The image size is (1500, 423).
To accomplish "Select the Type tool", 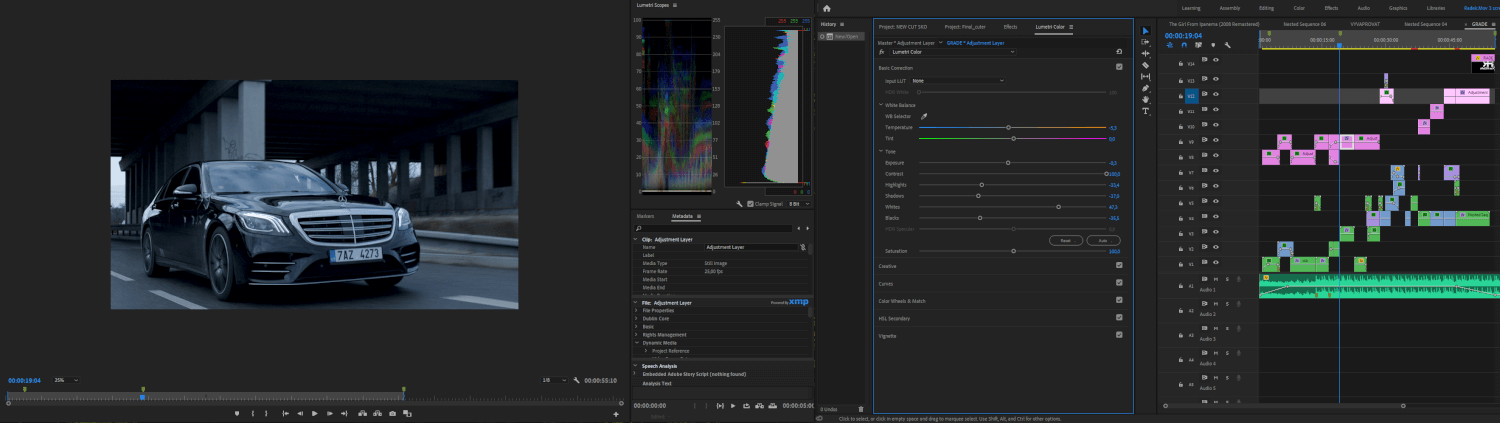I will click(1146, 111).
